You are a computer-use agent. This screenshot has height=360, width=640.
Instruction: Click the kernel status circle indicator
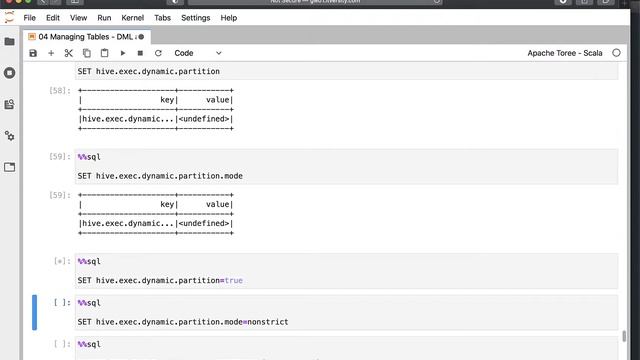(x=616, y=53)
